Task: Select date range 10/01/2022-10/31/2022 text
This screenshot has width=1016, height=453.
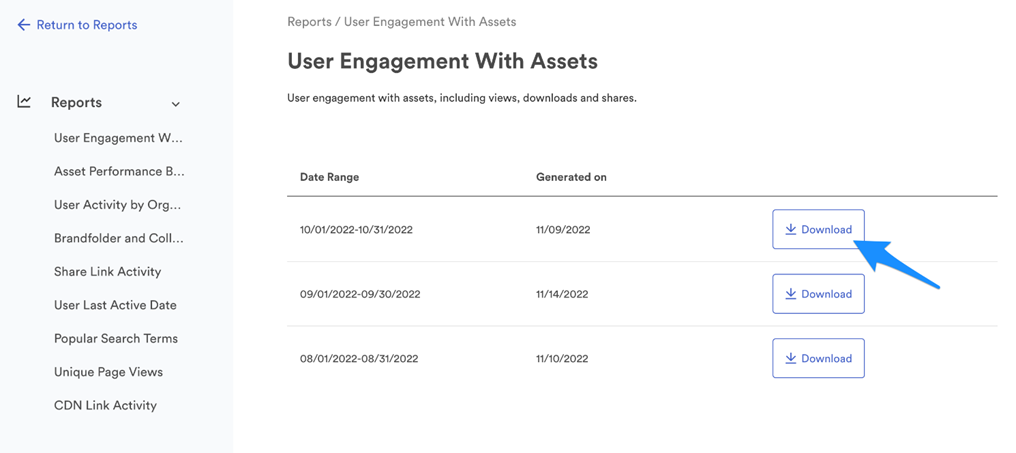Action: click(x=356, y=229)
